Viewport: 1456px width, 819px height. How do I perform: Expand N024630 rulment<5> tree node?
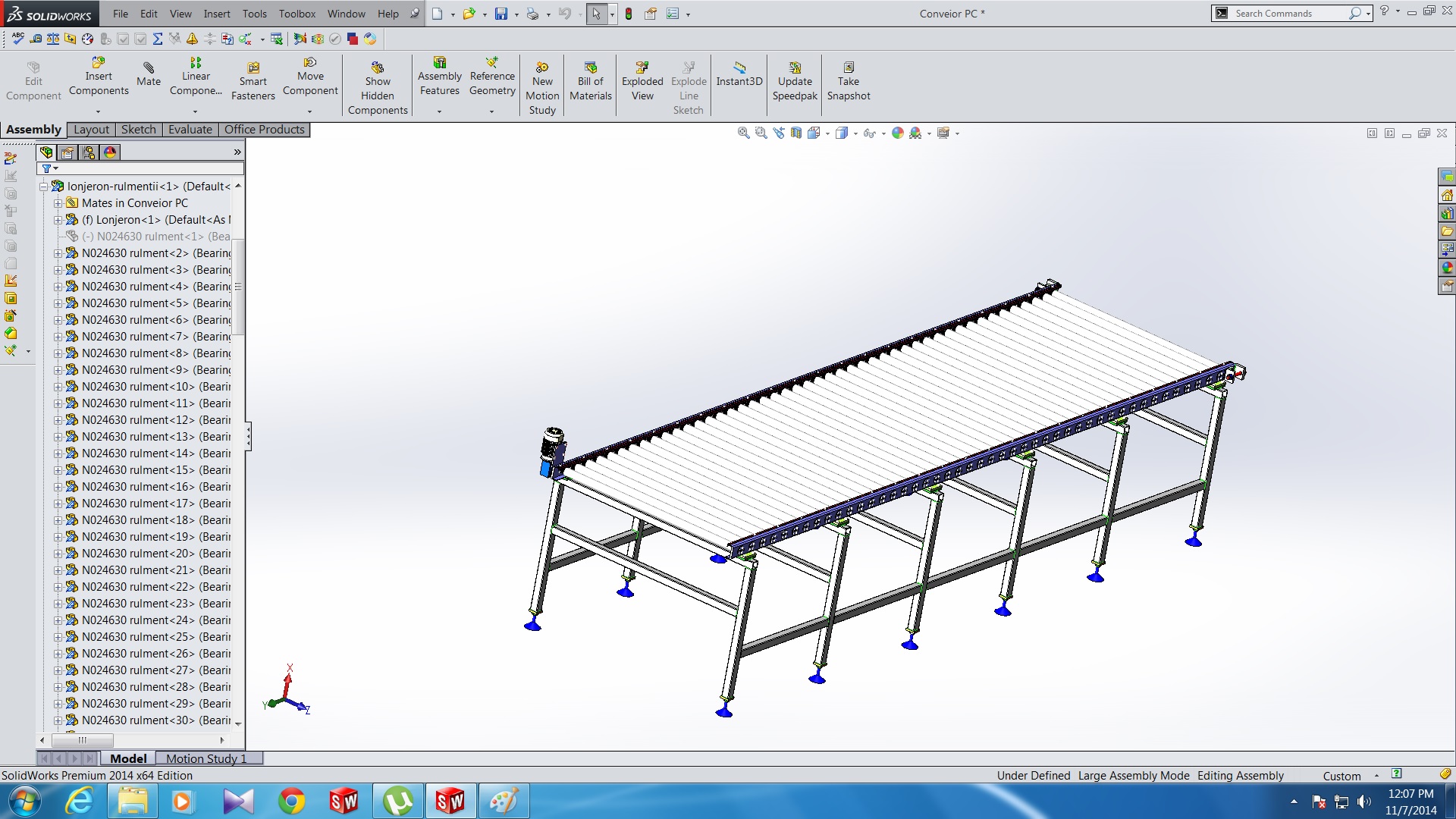point(58,303)
